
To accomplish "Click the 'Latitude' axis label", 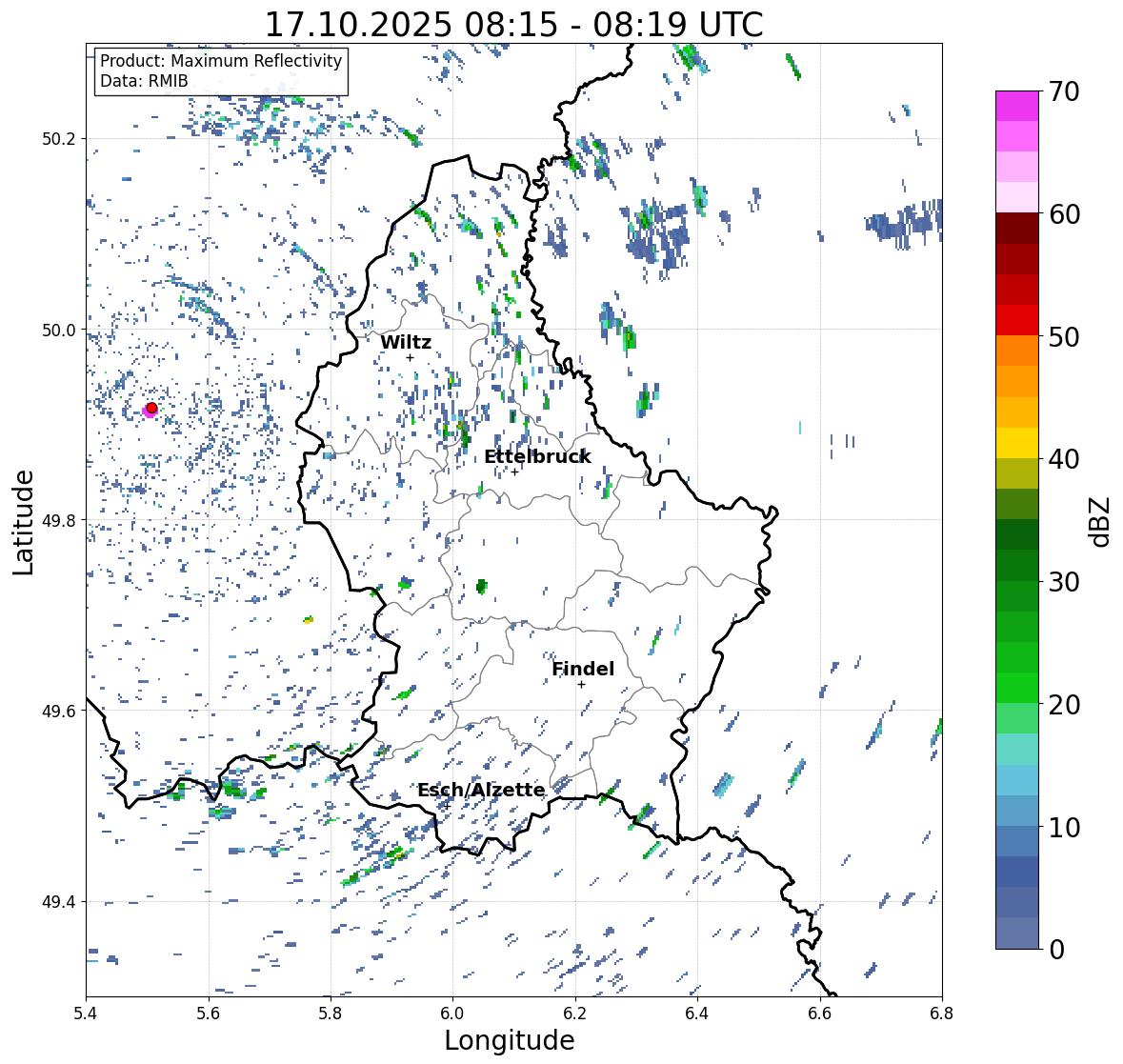I will [23, 523].
